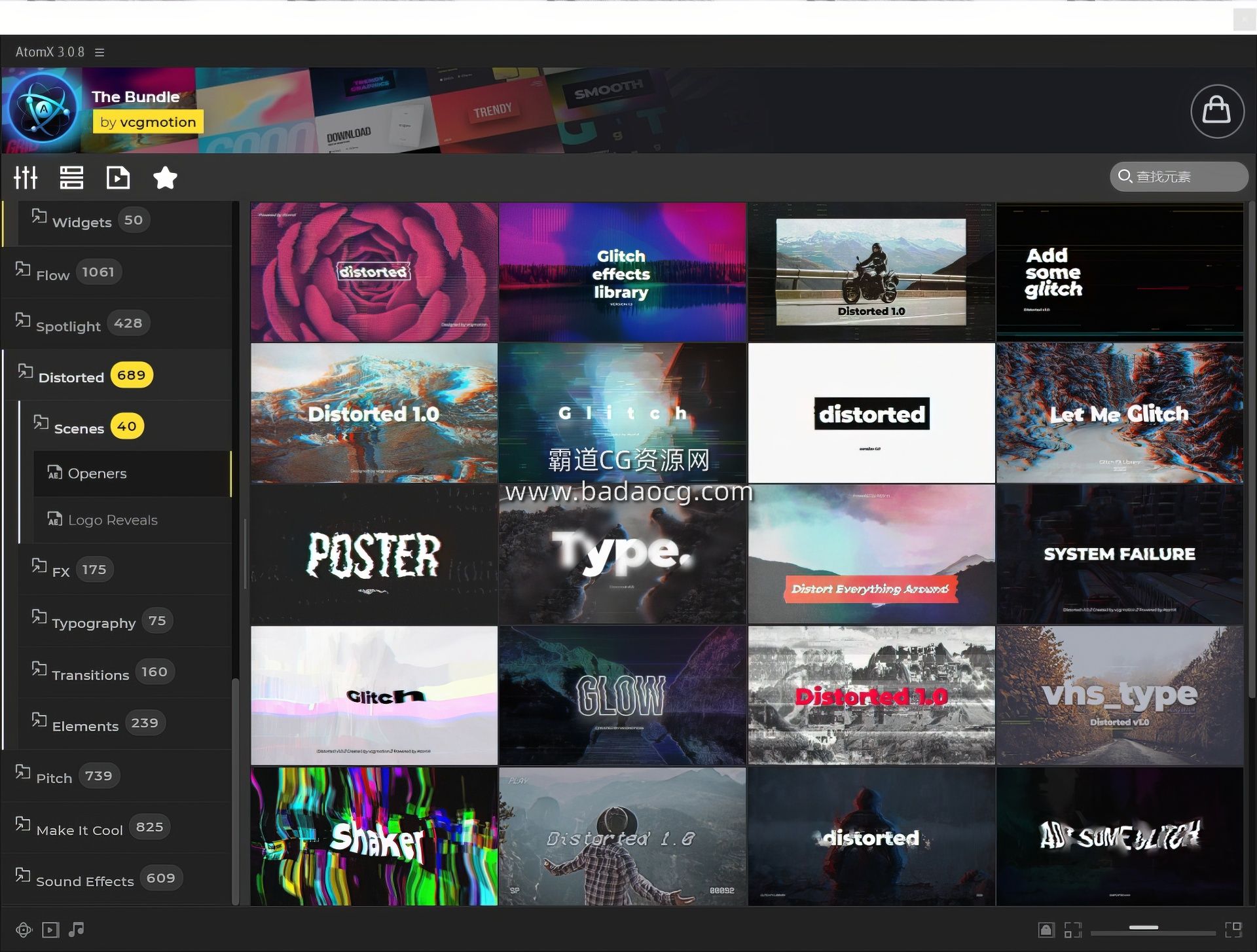1257x952 pixels.
Task: Select the Type. thumbnail
Action: (x=622, y=555)
